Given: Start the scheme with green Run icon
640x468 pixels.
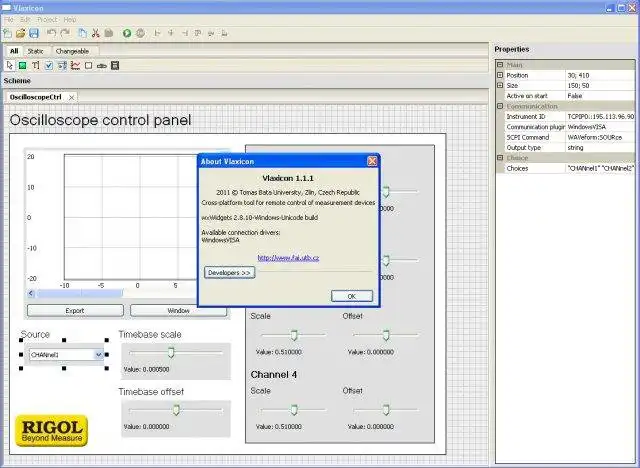Looking at the screenshot, I should [x=127, y=33].
